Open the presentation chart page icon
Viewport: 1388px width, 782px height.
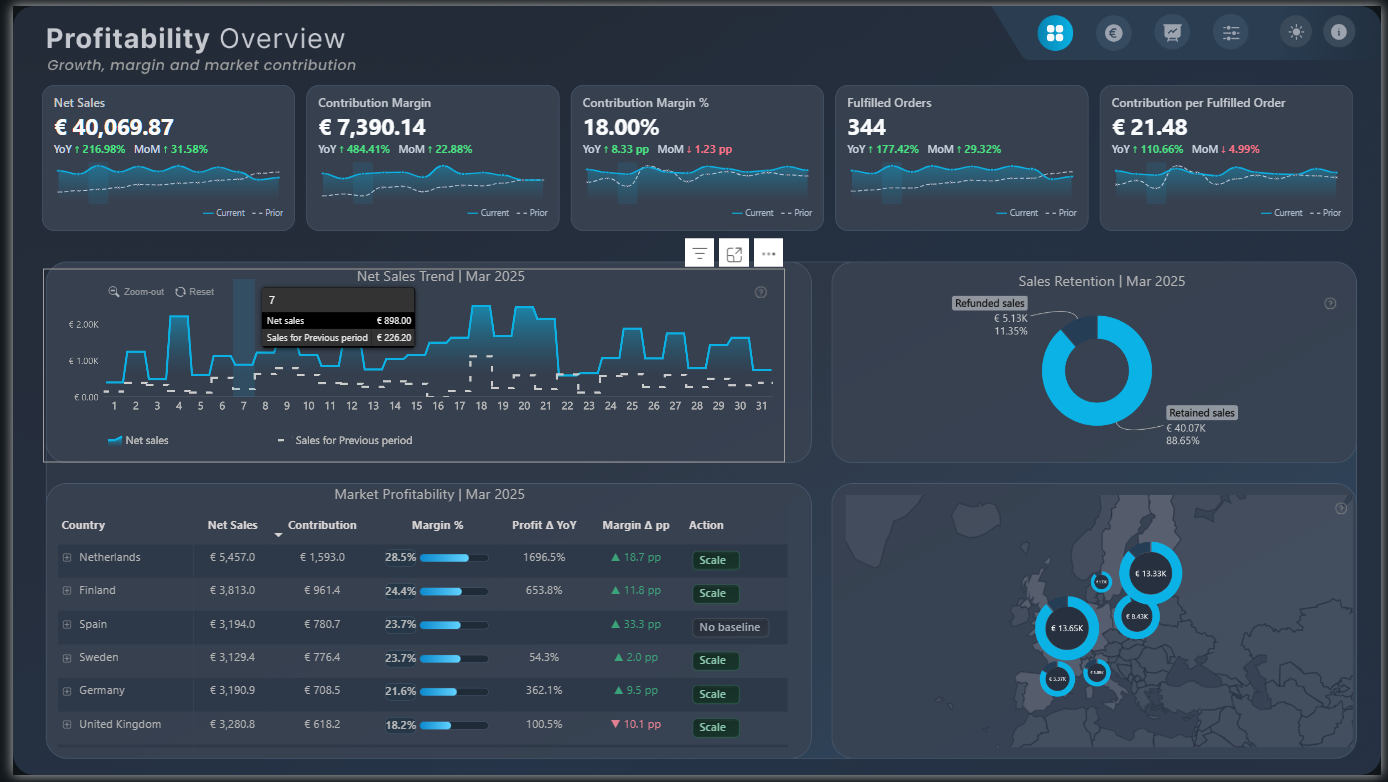(x=1172, y=33)
